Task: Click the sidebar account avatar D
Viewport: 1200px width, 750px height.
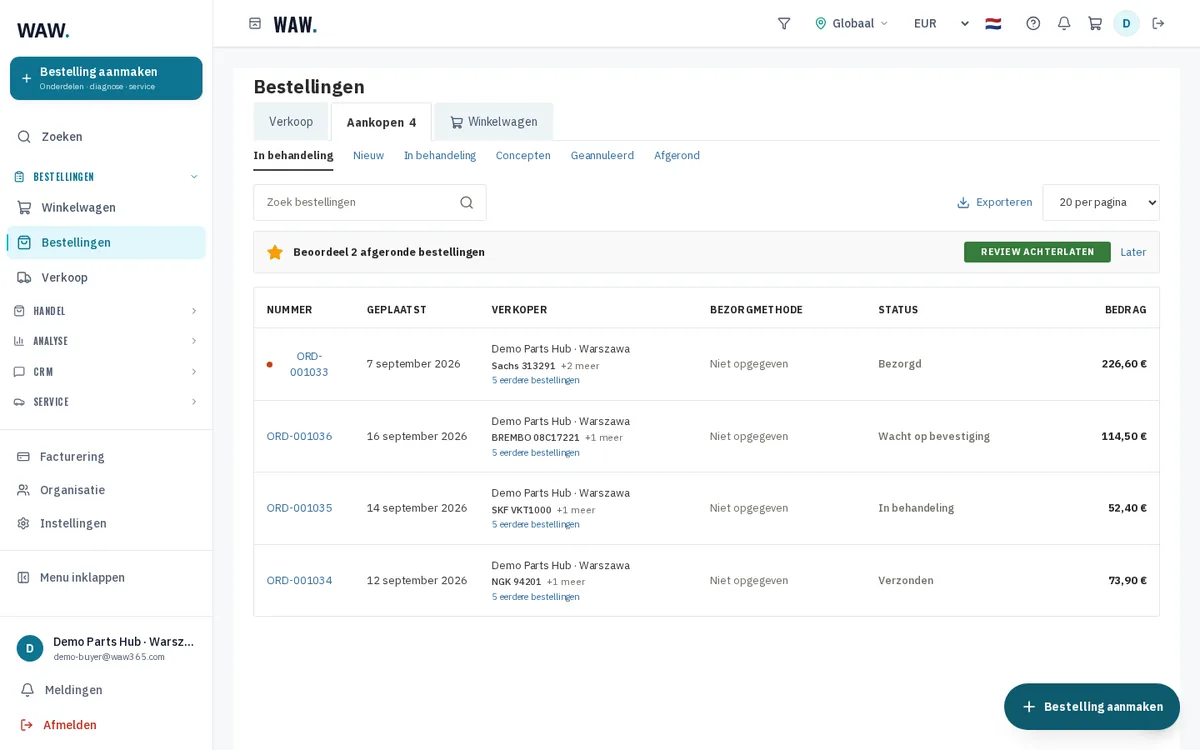Action: pos(30,648)
